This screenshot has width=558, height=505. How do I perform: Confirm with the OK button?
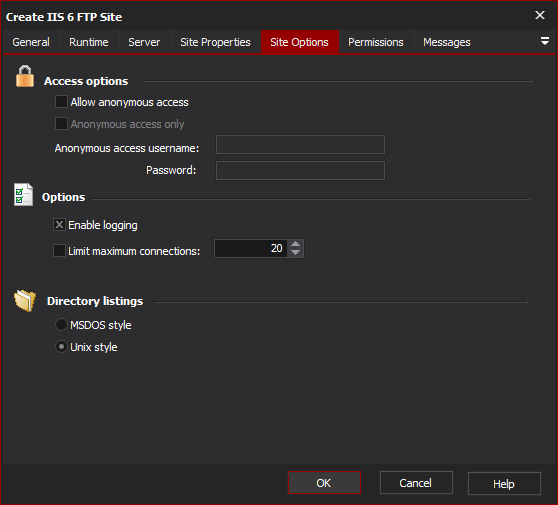coord(324,483)
